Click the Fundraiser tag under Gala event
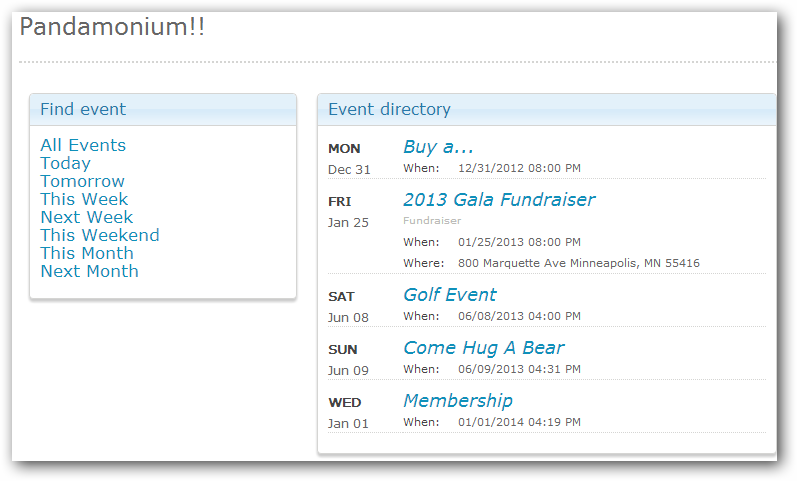 click(x=432, y=221)
